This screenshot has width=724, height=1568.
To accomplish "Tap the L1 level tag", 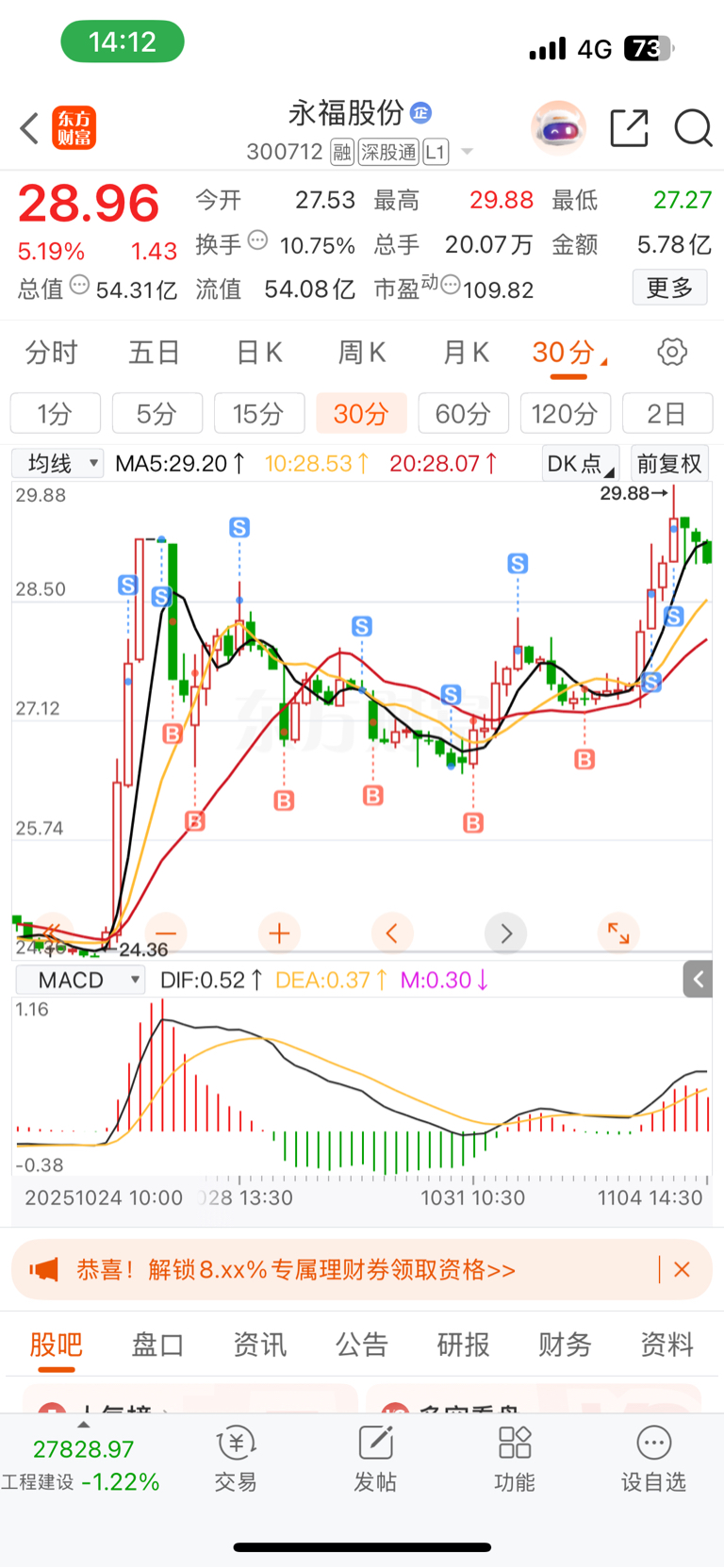I will 436,152.
